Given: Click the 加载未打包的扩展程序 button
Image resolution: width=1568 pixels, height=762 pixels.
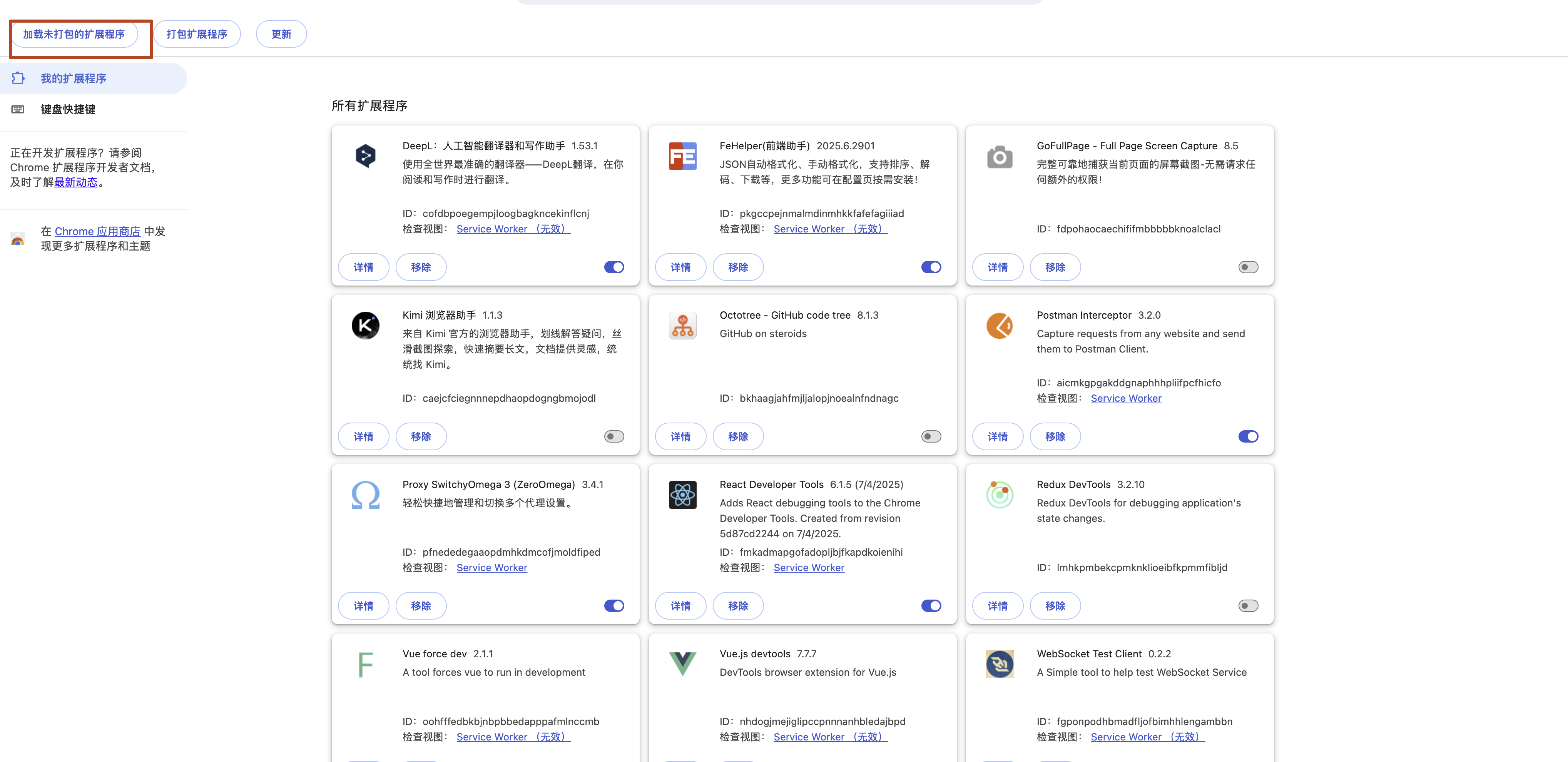Looking at the screenshot, I should pos(74,34).
